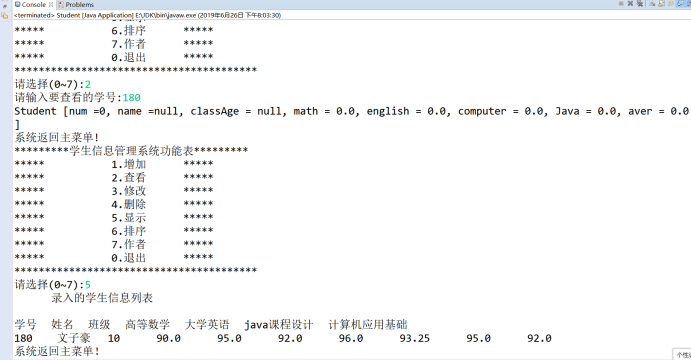
Task: Click '3.修改' menu line
Action: [128, 191]
